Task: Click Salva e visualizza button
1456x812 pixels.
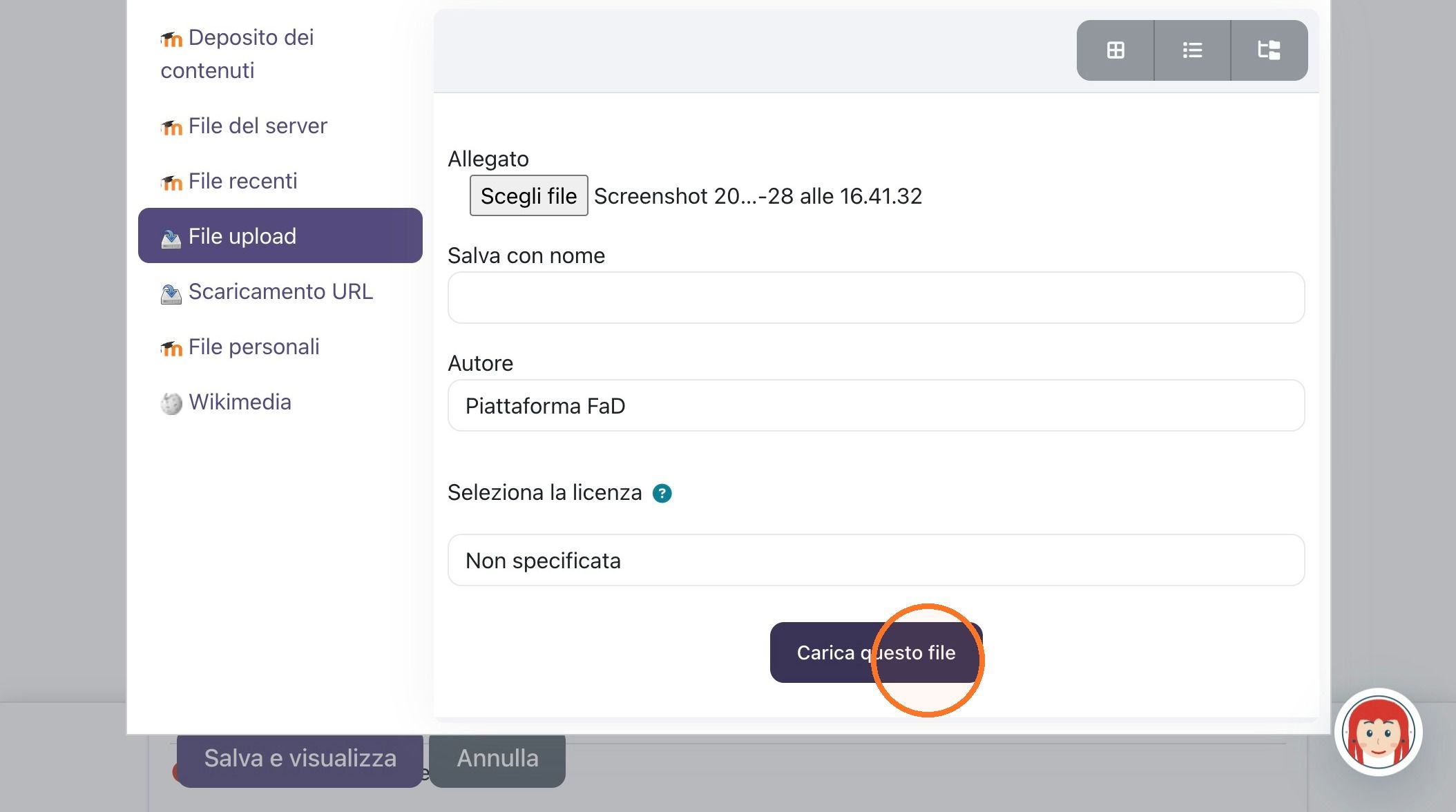Action: coord(300,758)
